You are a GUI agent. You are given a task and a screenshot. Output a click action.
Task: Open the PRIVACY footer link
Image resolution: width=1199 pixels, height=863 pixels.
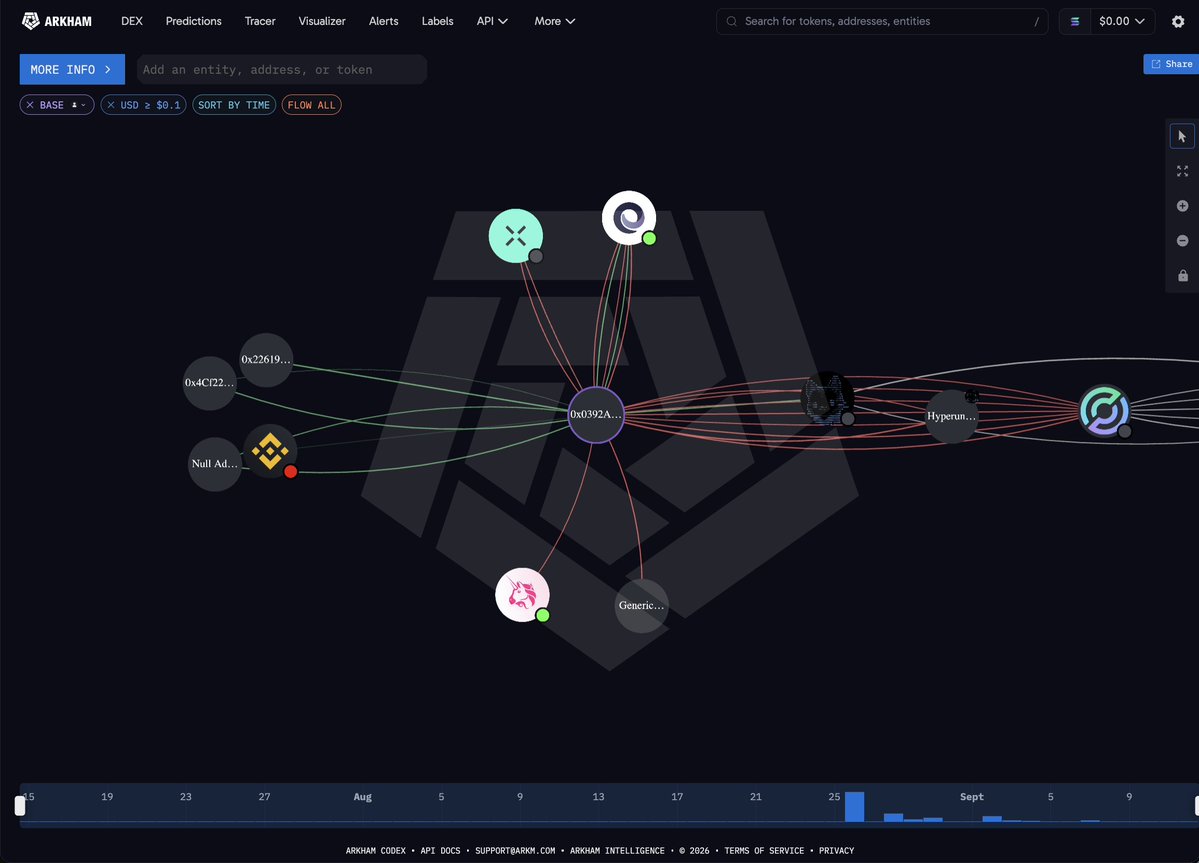837,851
